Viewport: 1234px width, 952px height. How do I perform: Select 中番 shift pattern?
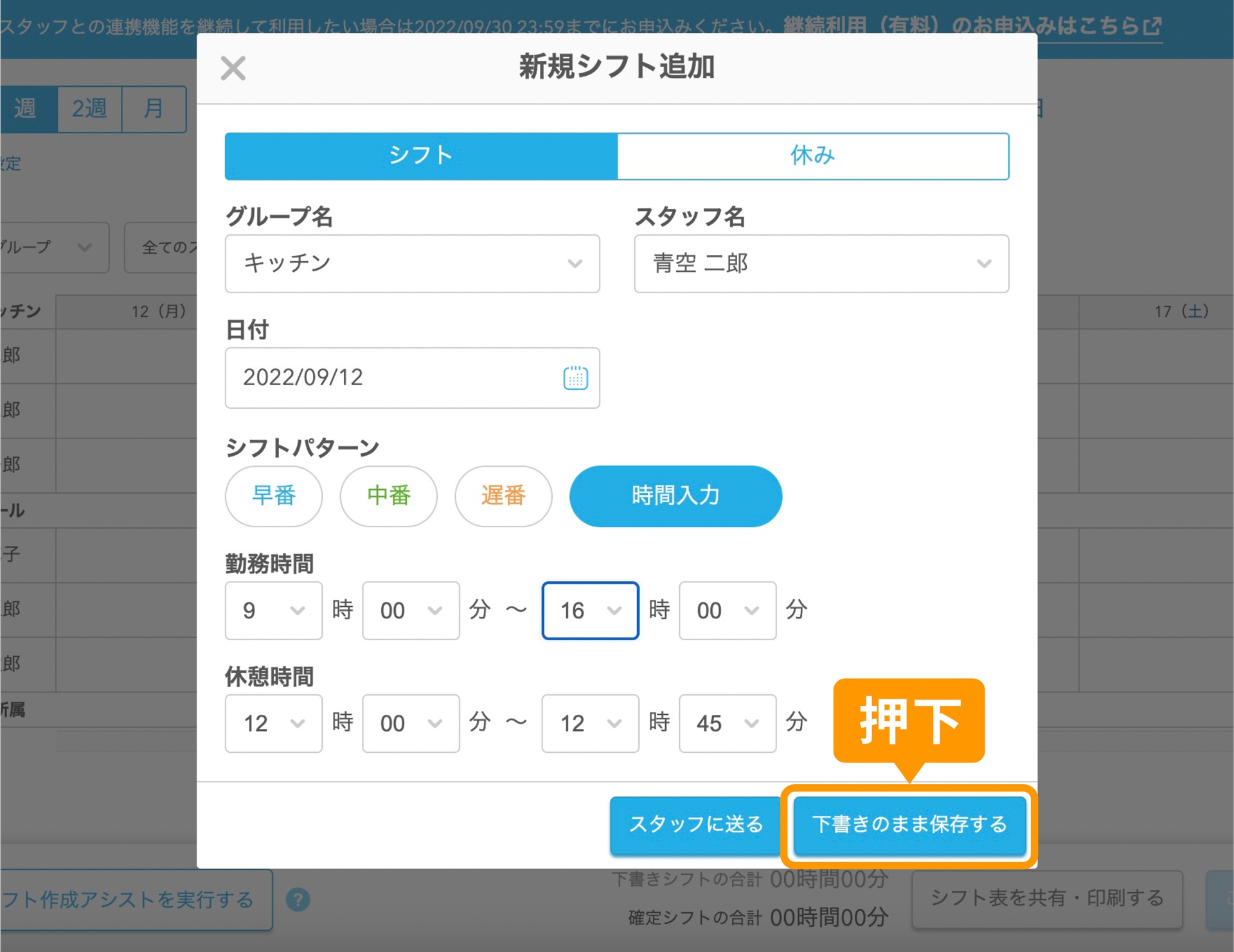pos(388,496)
